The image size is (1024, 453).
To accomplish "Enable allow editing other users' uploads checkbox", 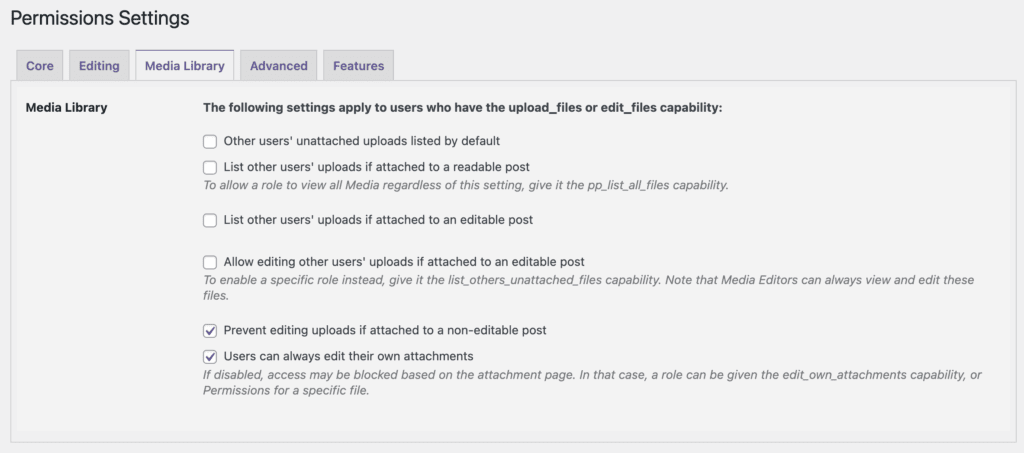I will click(x=210, y=262).
